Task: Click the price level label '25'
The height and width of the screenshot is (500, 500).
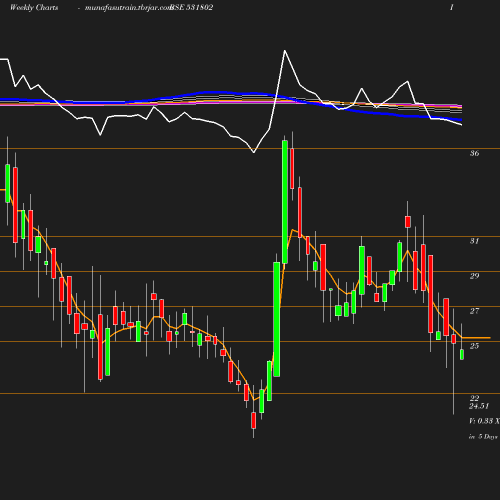Action: point(474,346)
